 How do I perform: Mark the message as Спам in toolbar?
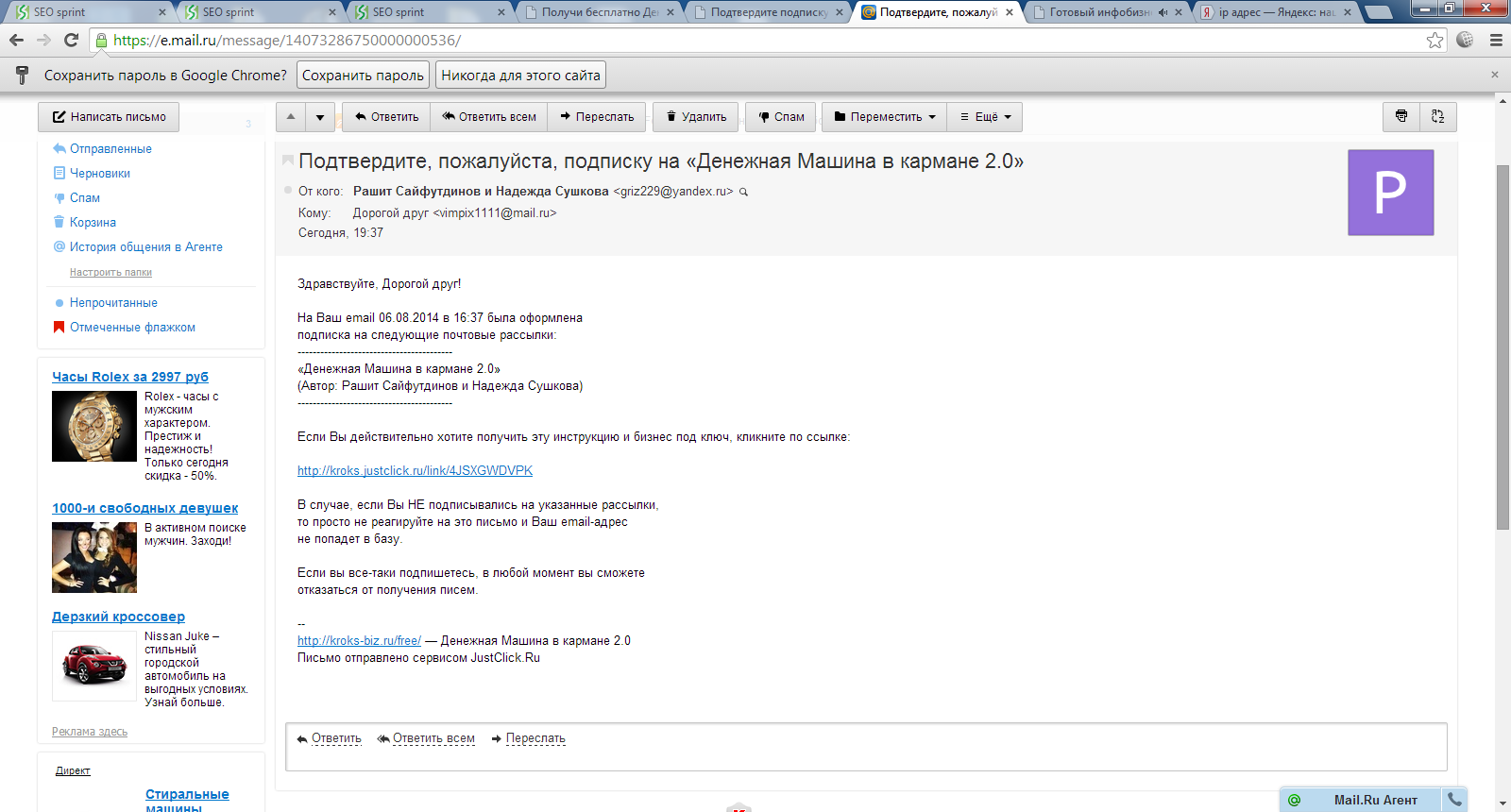pos(781,117)
